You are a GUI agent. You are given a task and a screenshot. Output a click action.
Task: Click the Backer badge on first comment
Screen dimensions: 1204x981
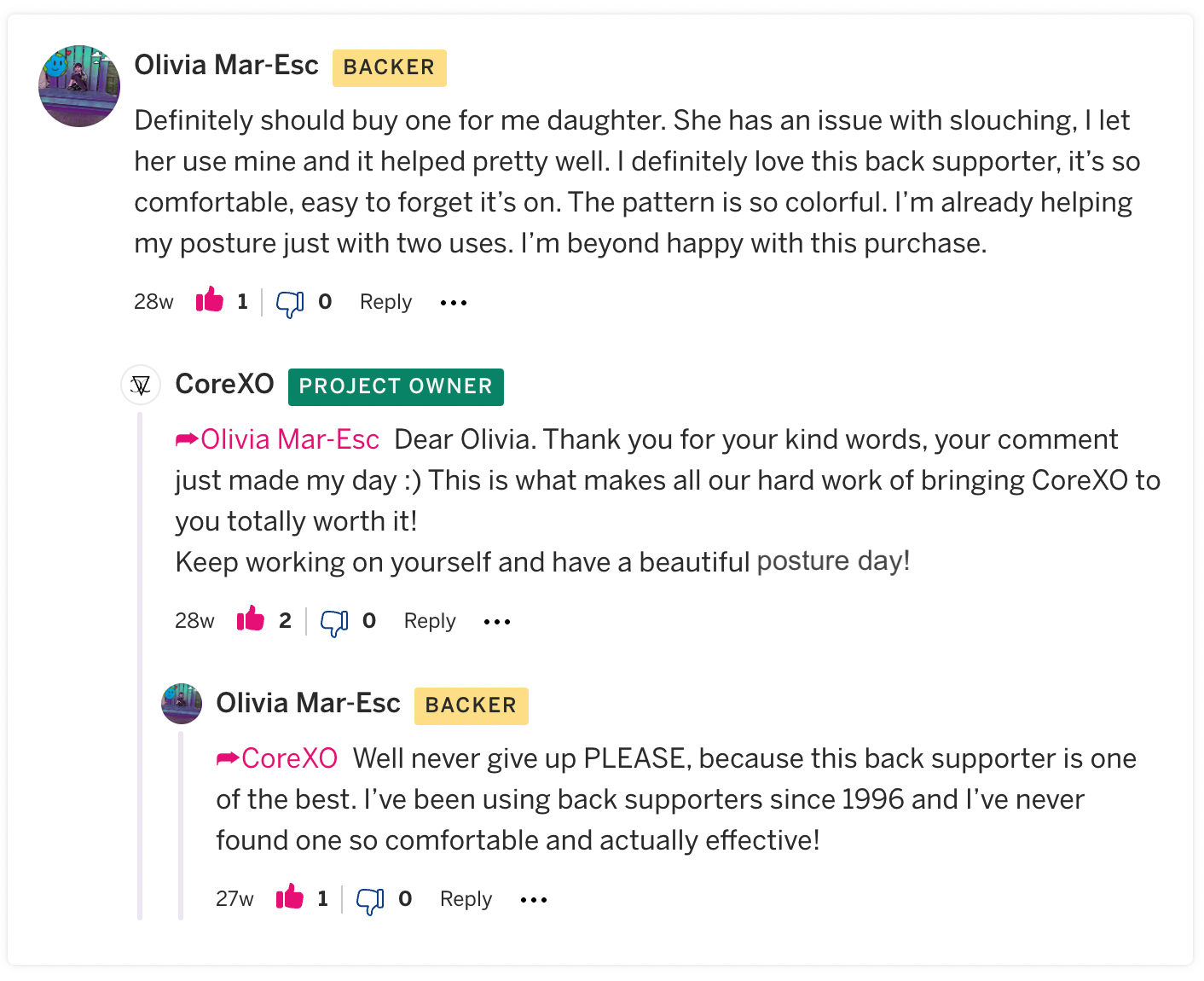[389, 67]
